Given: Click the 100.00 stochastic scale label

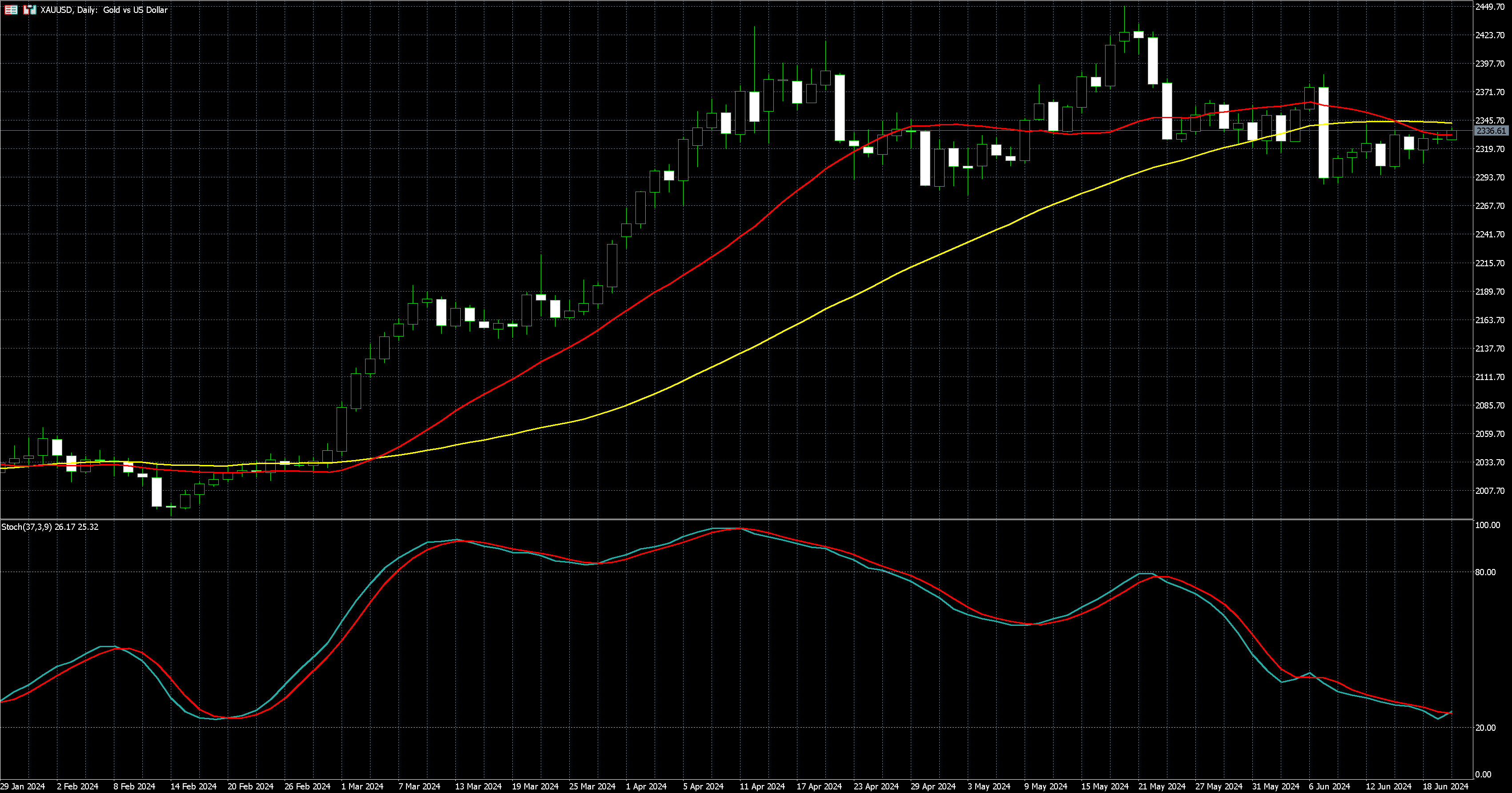Looking at the screenshot, I should click(1488, 525).
